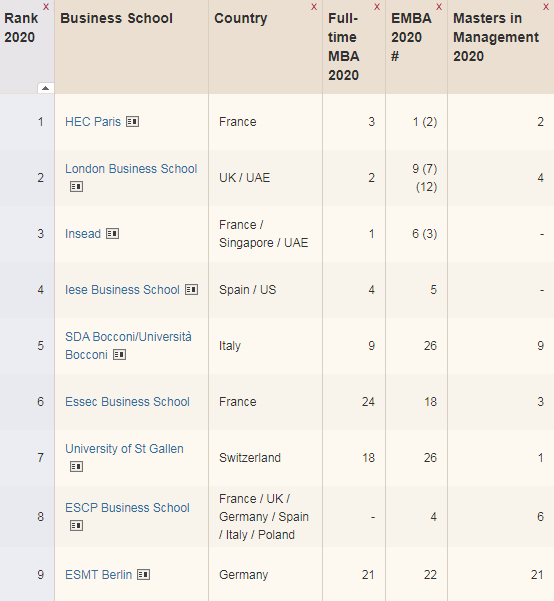Open Iese Business School link
Viewport: 554px width, 601px height.
coord(122,290)
